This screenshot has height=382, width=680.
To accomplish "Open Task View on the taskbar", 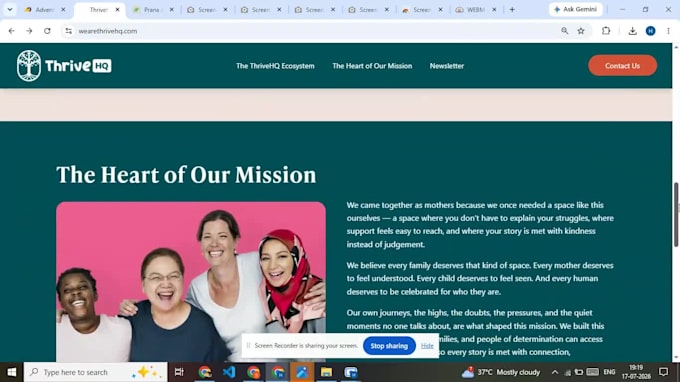I will pos(179,372).
